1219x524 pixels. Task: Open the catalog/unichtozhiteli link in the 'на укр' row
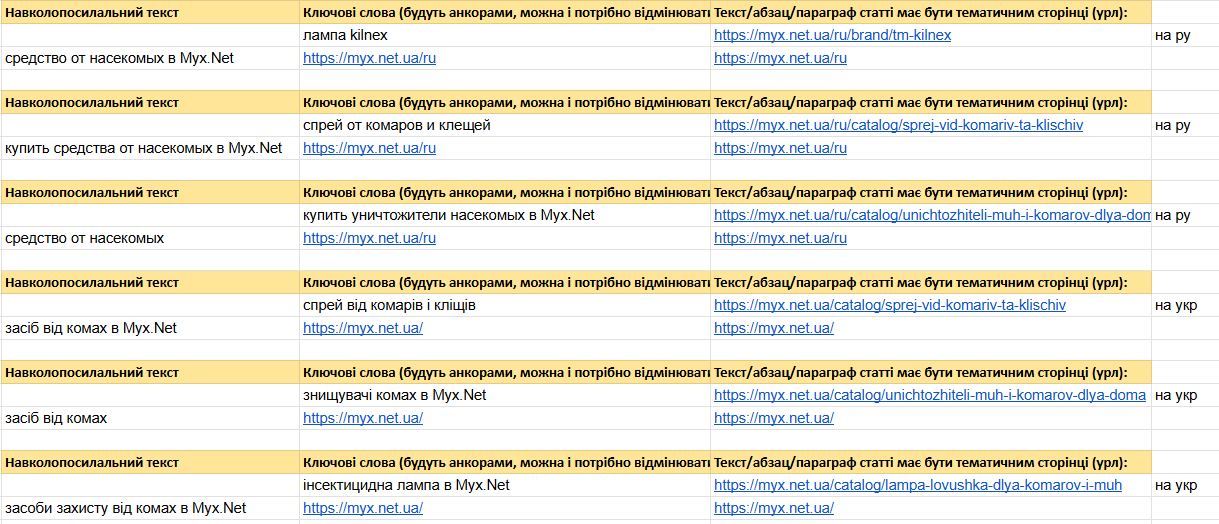pyautogui.click(x=930, y=395)
